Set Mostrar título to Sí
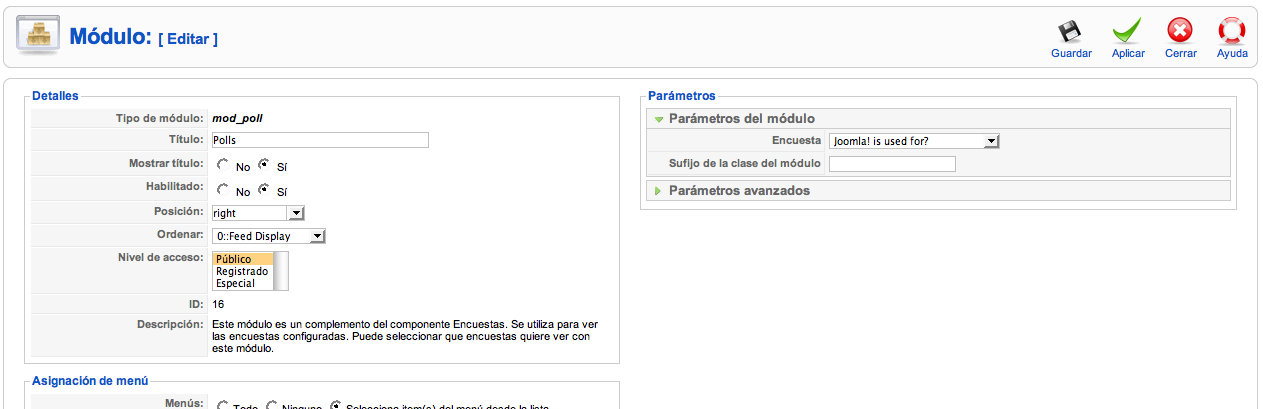The width and height of the screenshot is (1263, 409). point(264,165)
